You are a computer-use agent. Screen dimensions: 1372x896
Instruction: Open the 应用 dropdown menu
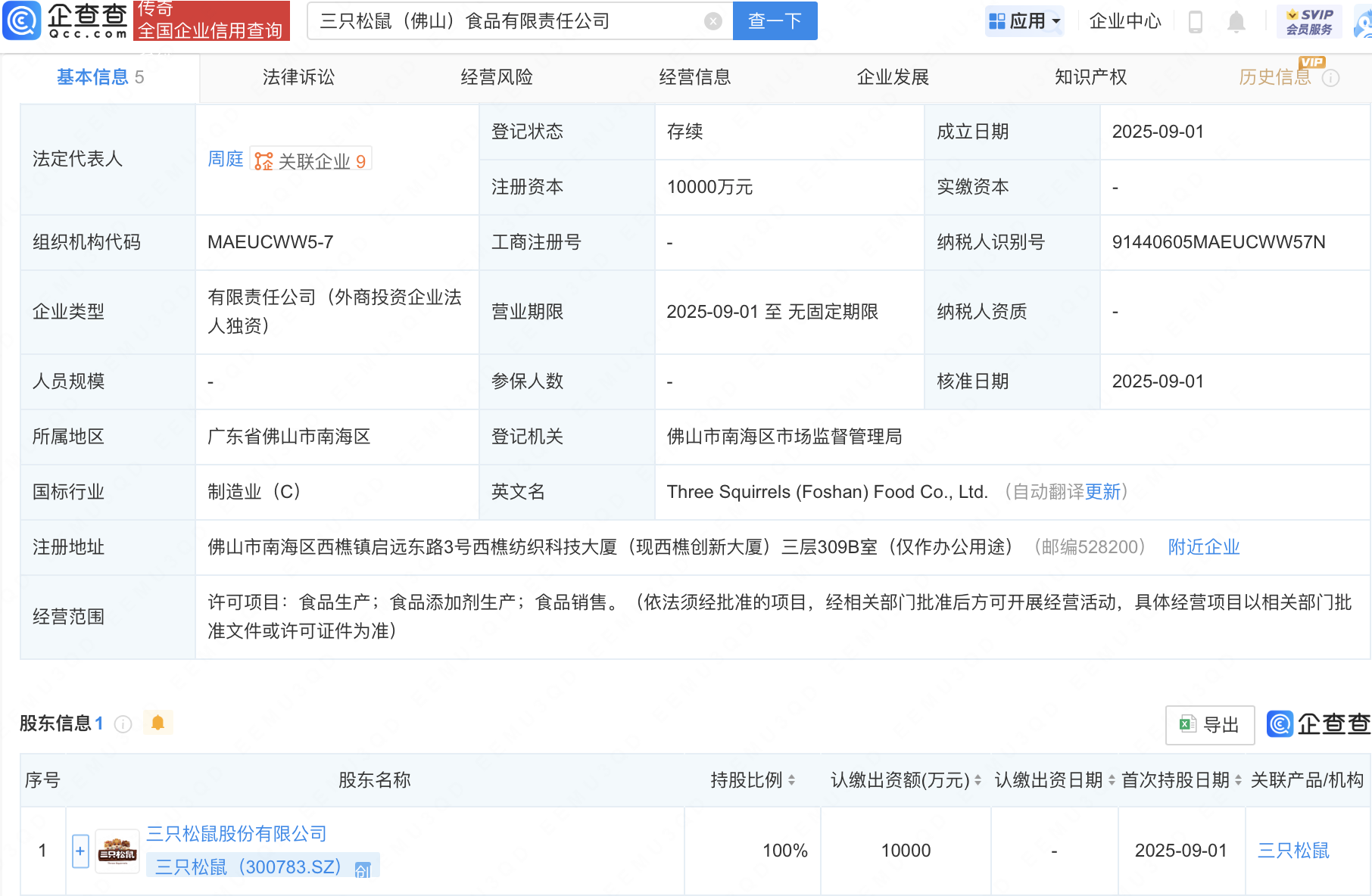point(1025,21)
